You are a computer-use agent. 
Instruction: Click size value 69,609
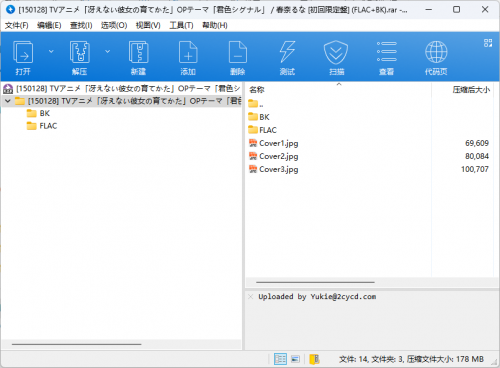(477, 143)
